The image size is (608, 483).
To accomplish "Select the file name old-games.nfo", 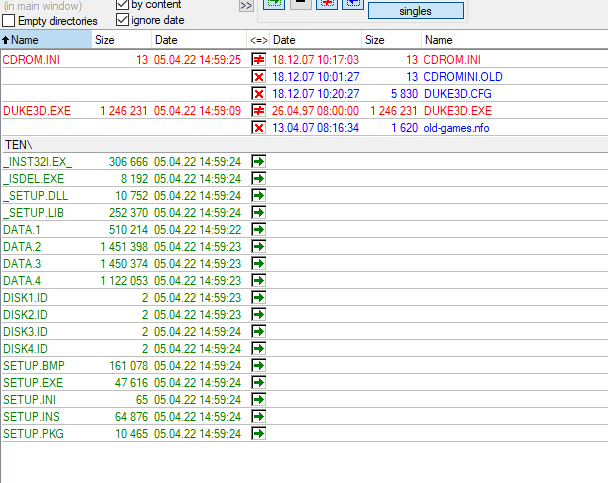I will (456, 128).
